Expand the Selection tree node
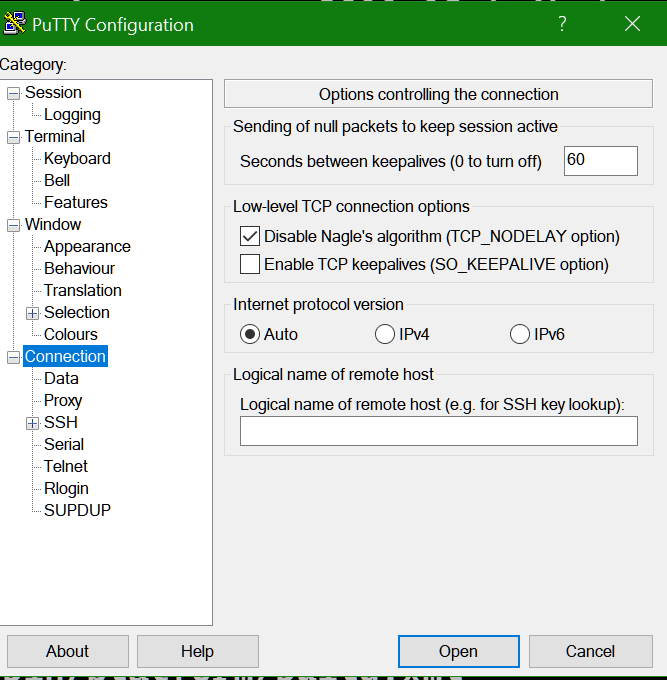The image size is (667, 680). click(33, 314)
